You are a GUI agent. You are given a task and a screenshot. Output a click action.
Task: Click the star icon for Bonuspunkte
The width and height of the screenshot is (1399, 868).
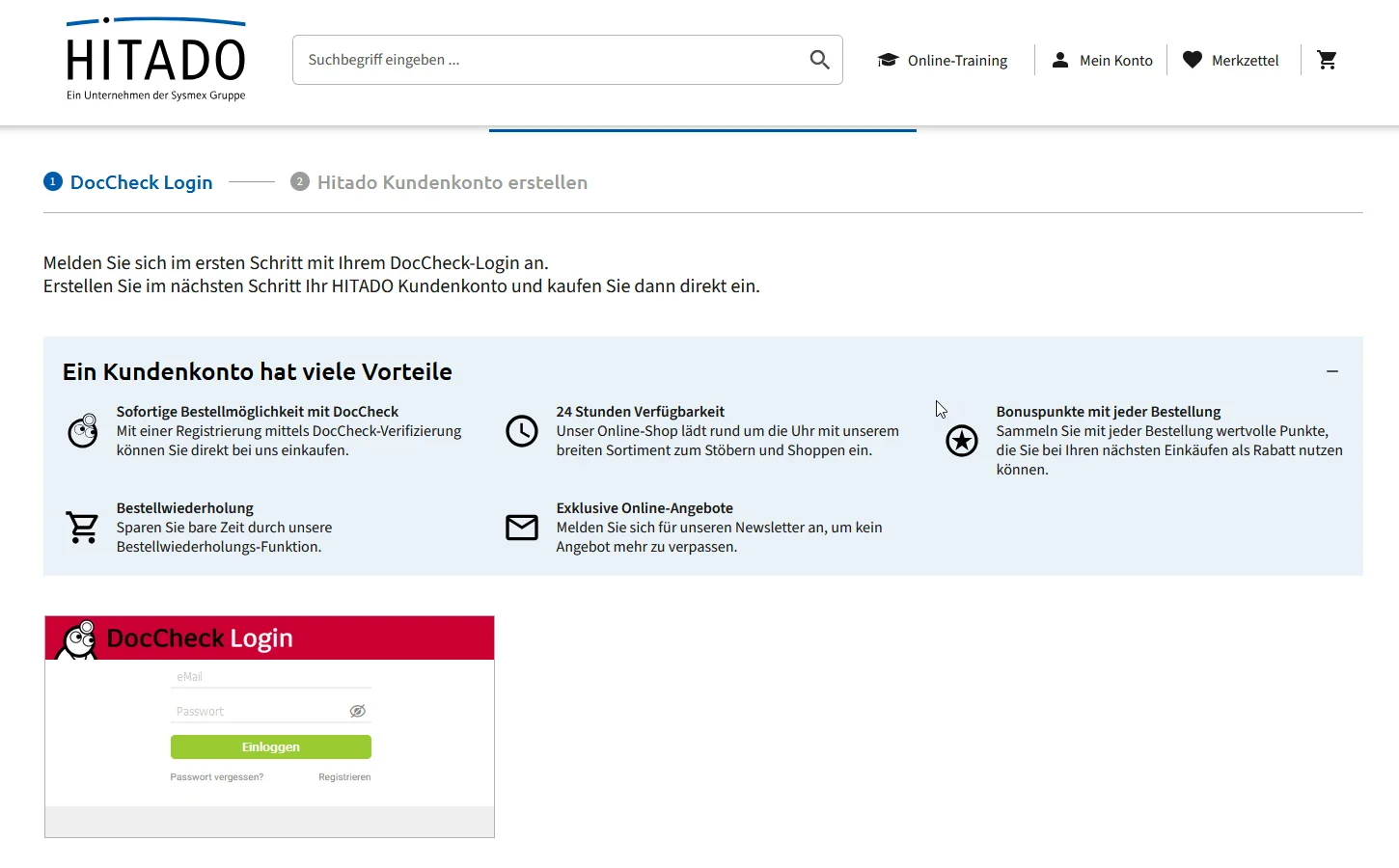962,441
